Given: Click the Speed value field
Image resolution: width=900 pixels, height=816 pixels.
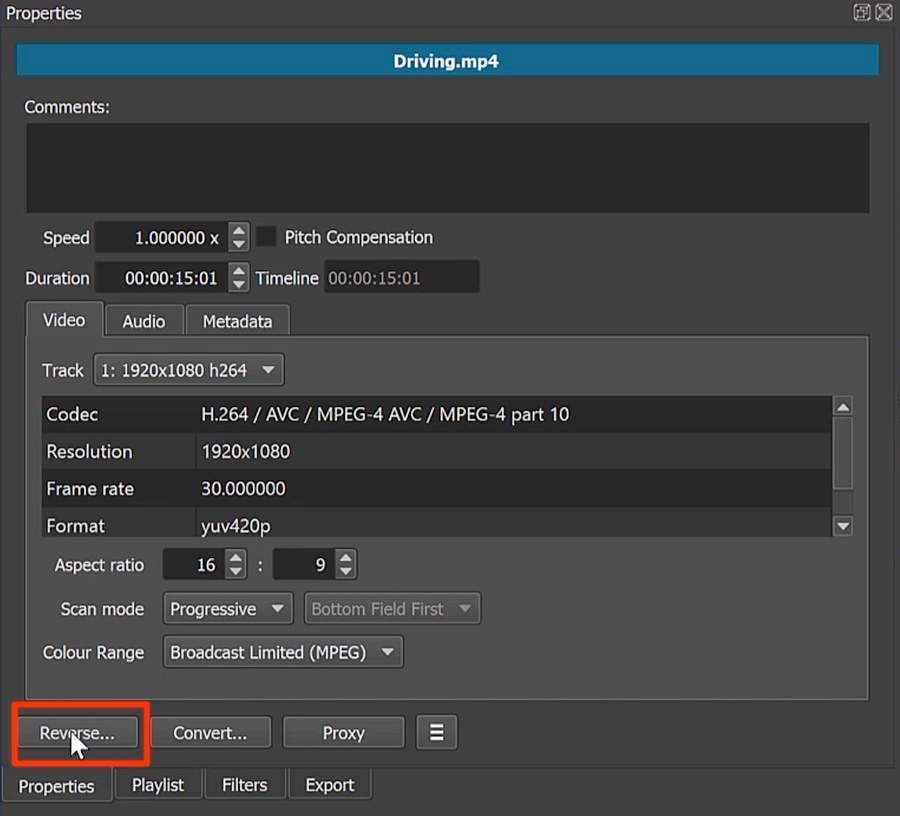Looking at the screenshot, I should pos(162,238).
